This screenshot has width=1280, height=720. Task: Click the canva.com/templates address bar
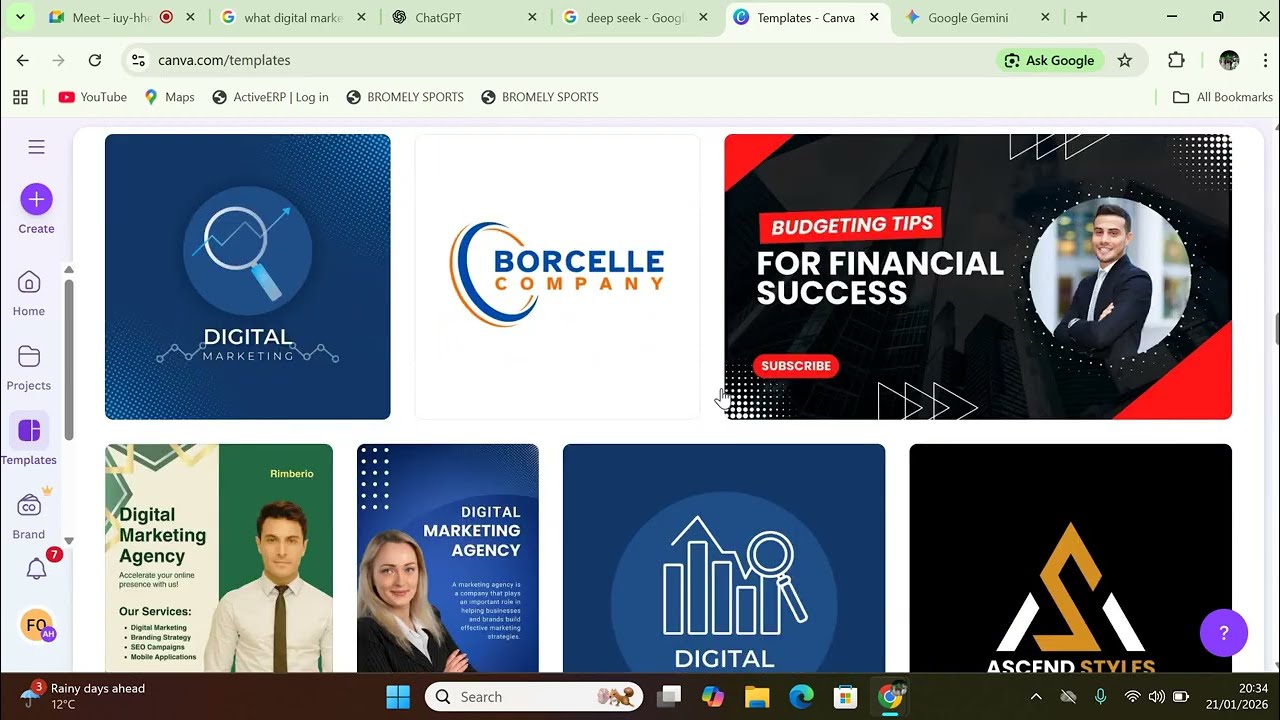(x=560, y=60)
